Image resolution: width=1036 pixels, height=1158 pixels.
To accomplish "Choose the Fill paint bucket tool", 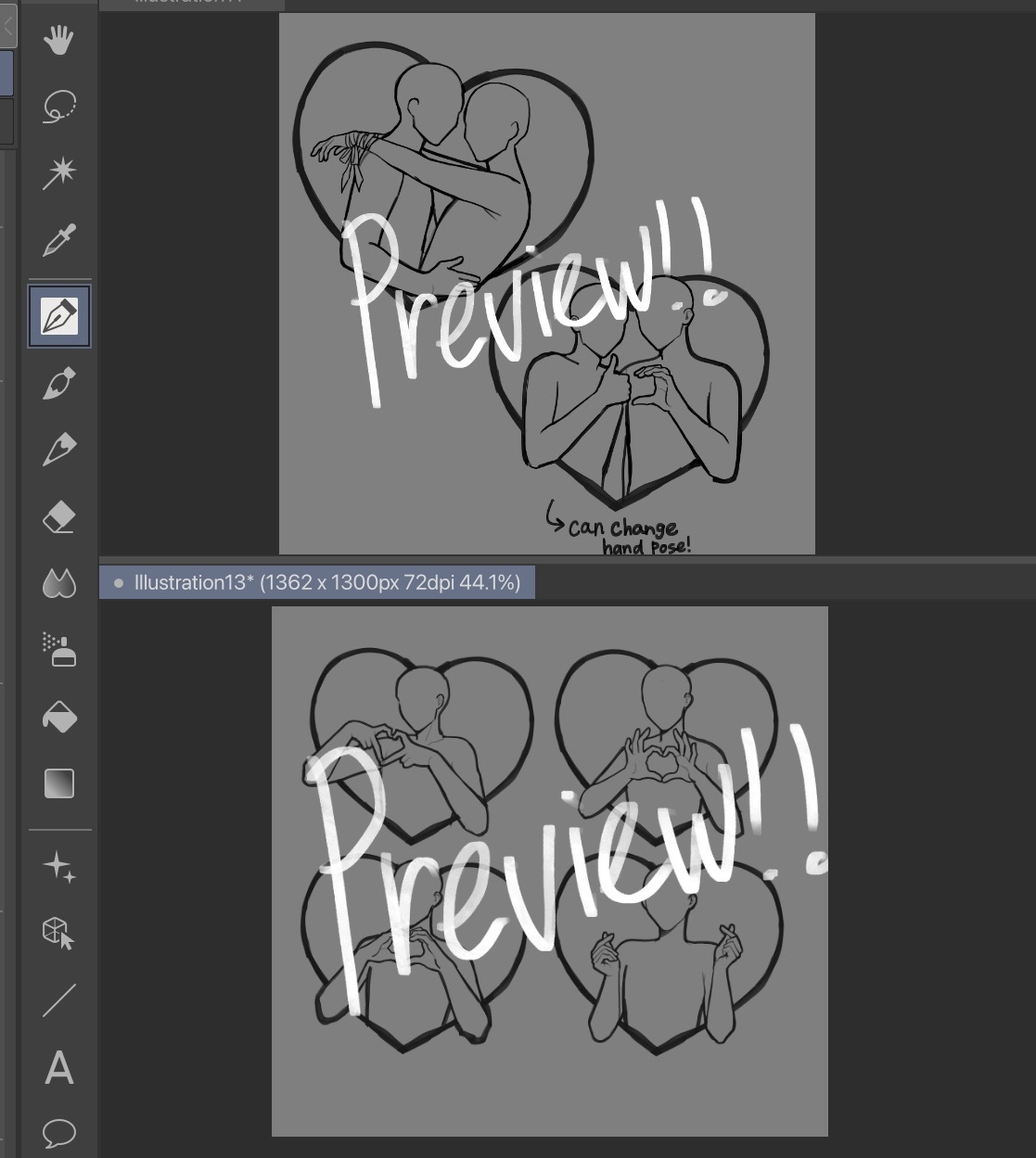I will click(58, 718).
